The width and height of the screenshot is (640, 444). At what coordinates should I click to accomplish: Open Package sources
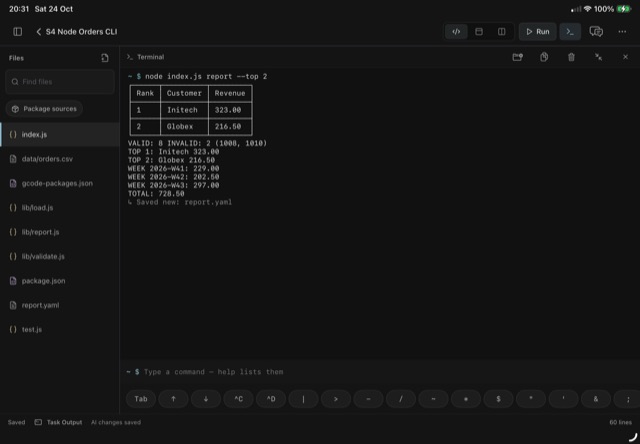pyautogui.click(x=44, y=109)
